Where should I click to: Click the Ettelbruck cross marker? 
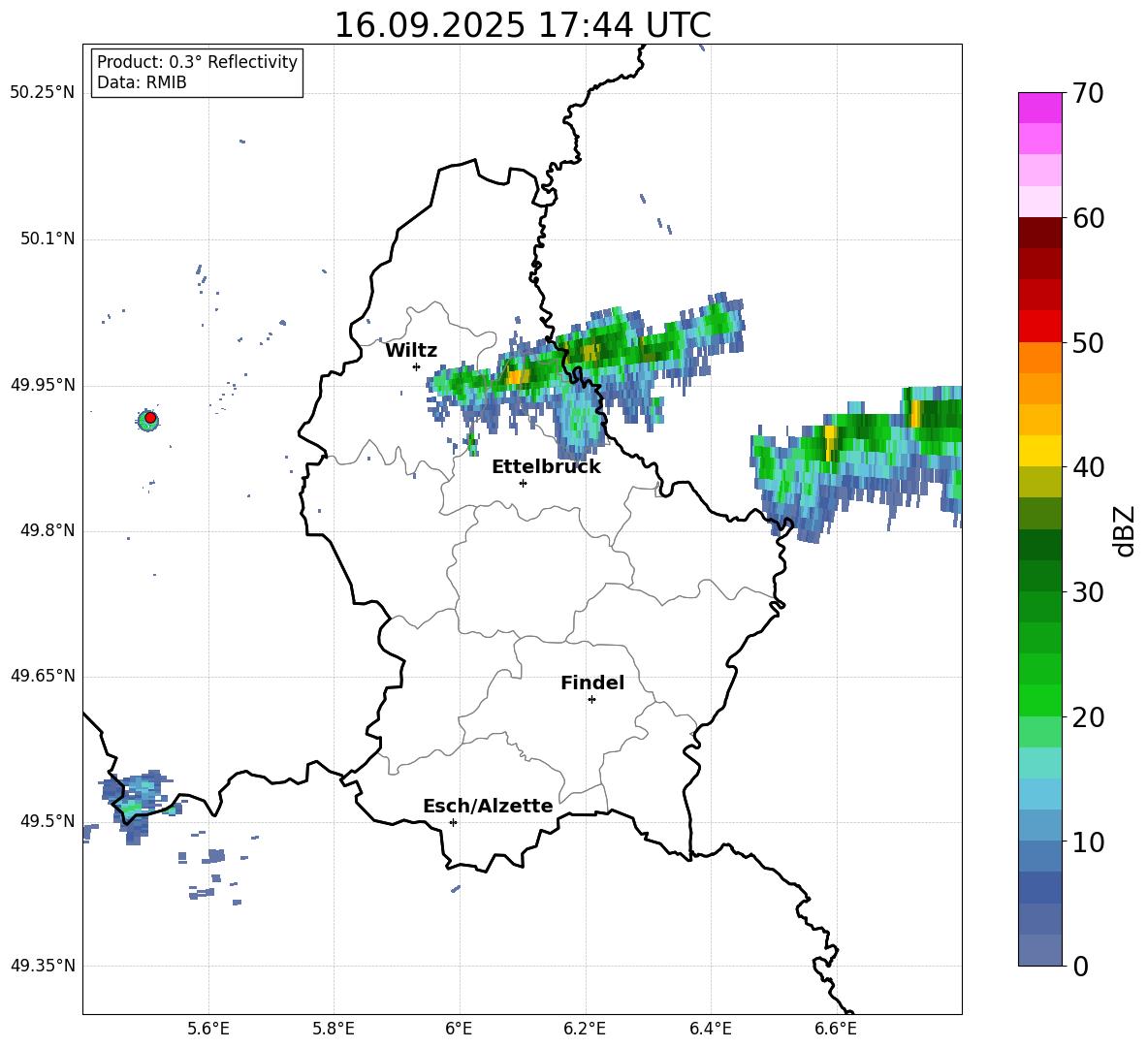click(523, 483)
